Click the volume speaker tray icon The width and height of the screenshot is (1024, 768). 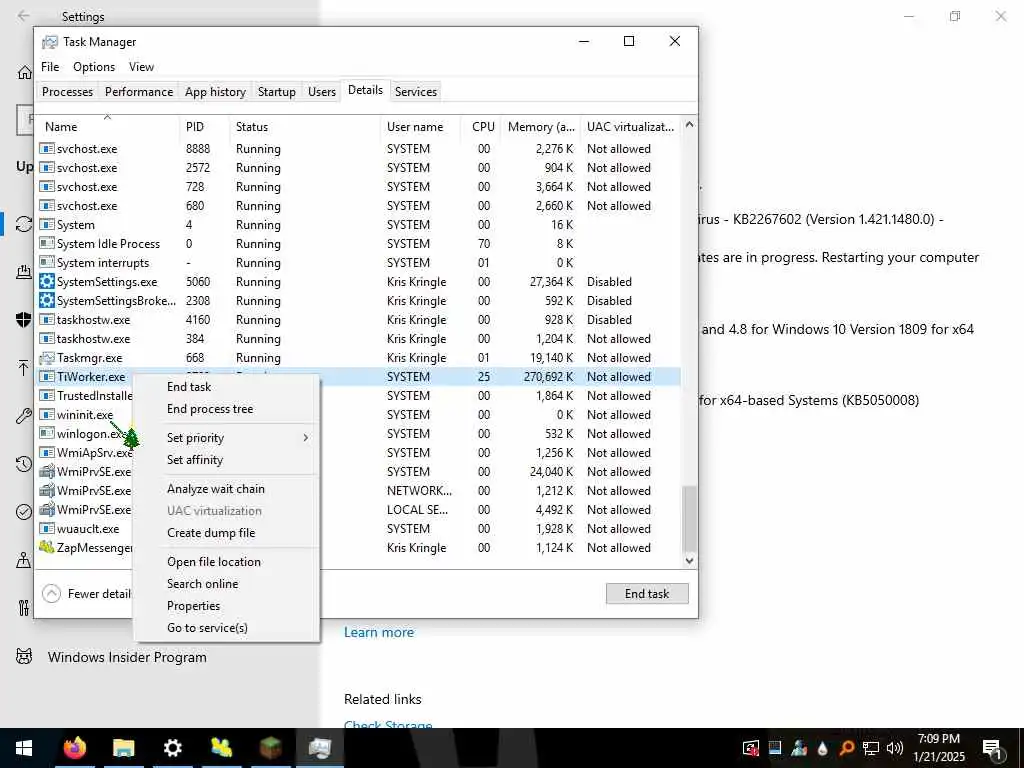pyautogui.click(x=895, y=748)
